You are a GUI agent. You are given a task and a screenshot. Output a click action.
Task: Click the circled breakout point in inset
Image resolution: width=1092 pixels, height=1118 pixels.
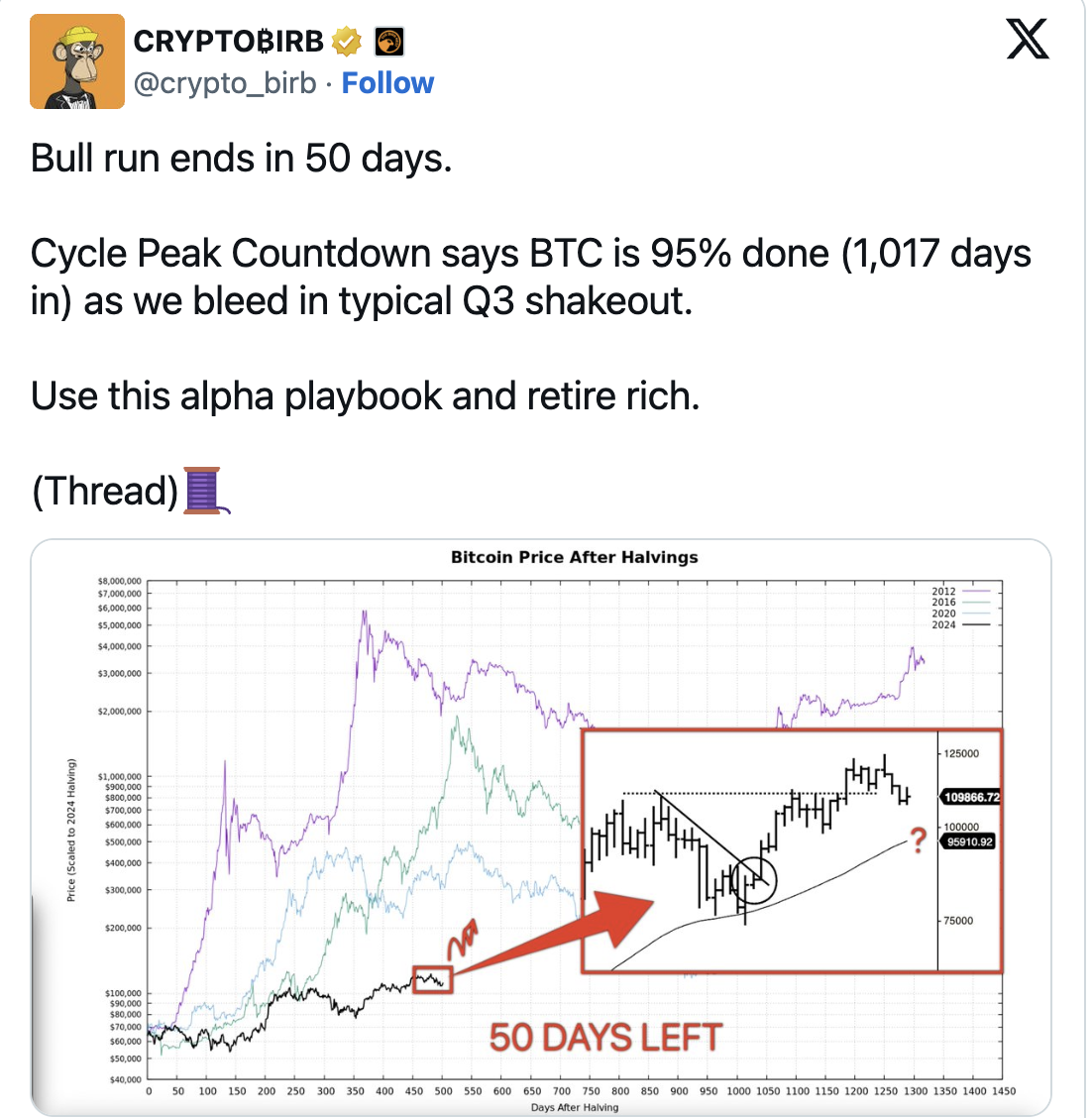(x=753, y=880)
